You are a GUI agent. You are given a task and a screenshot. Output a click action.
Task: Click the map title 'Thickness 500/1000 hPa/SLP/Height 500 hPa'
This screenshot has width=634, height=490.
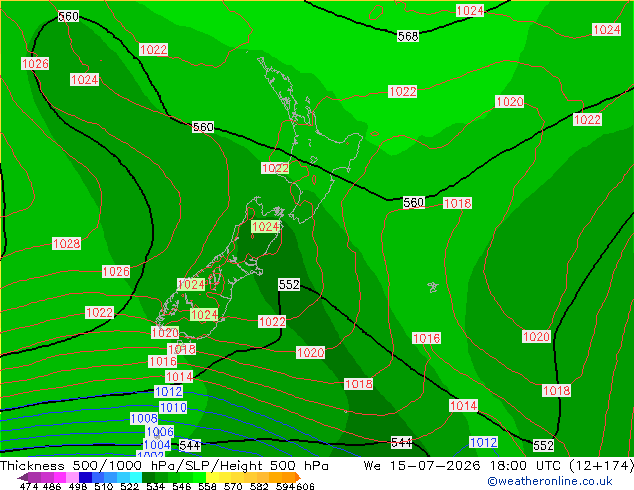tap(165, 466)
